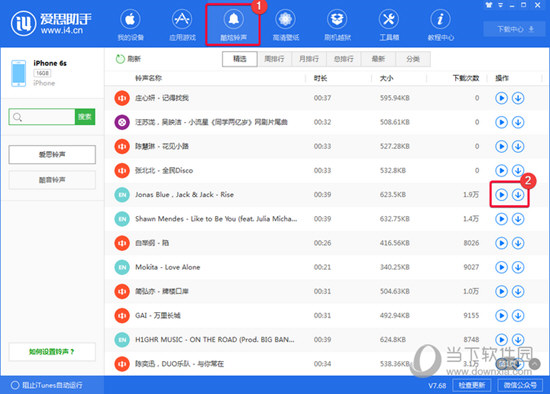Play the 00:37 595.94KB ringtone
This screenshot has height=394, width=550.
pyautogui.click(x=502, y=98)
